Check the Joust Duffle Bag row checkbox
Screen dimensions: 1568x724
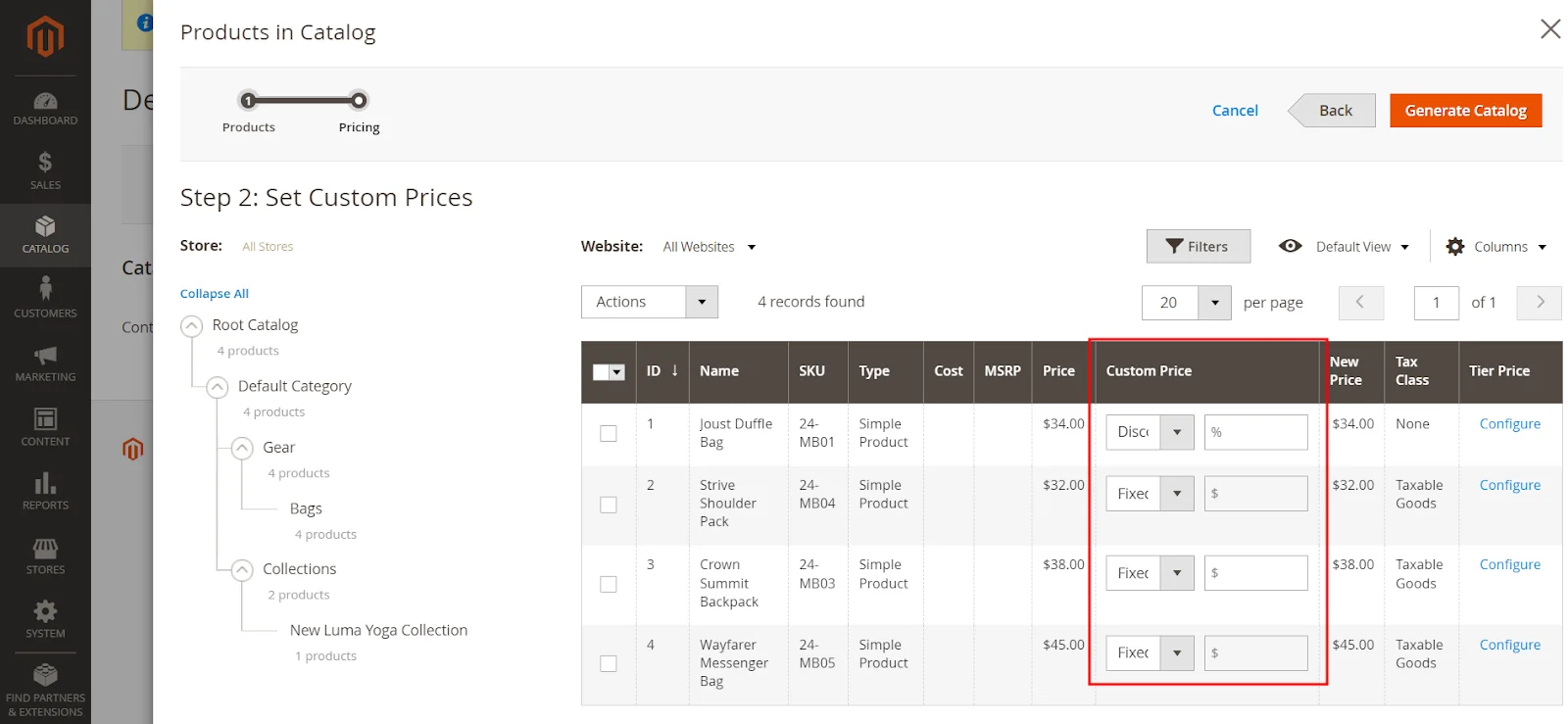point(609,433)
